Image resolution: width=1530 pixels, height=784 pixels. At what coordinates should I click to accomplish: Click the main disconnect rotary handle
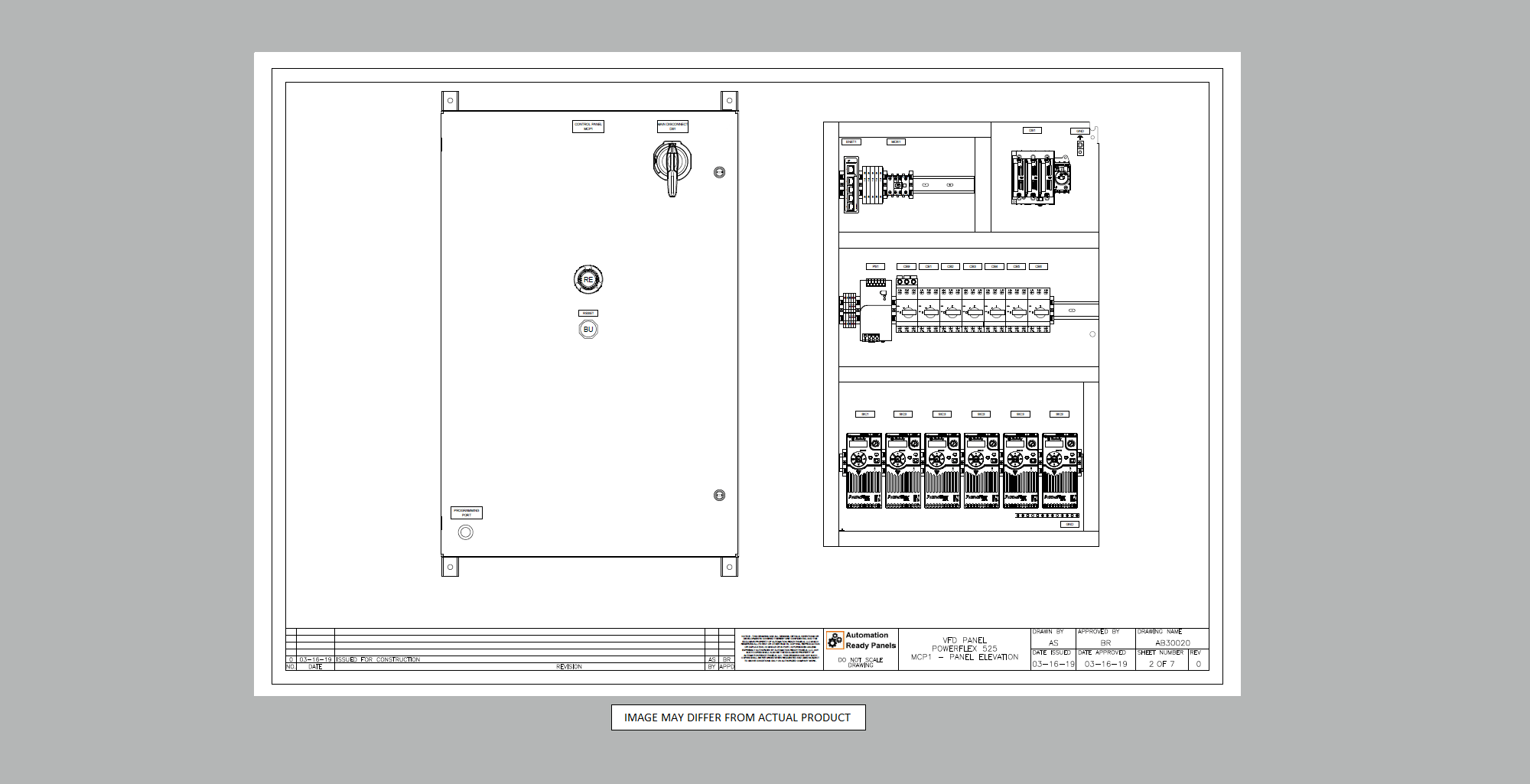[672, 165]
